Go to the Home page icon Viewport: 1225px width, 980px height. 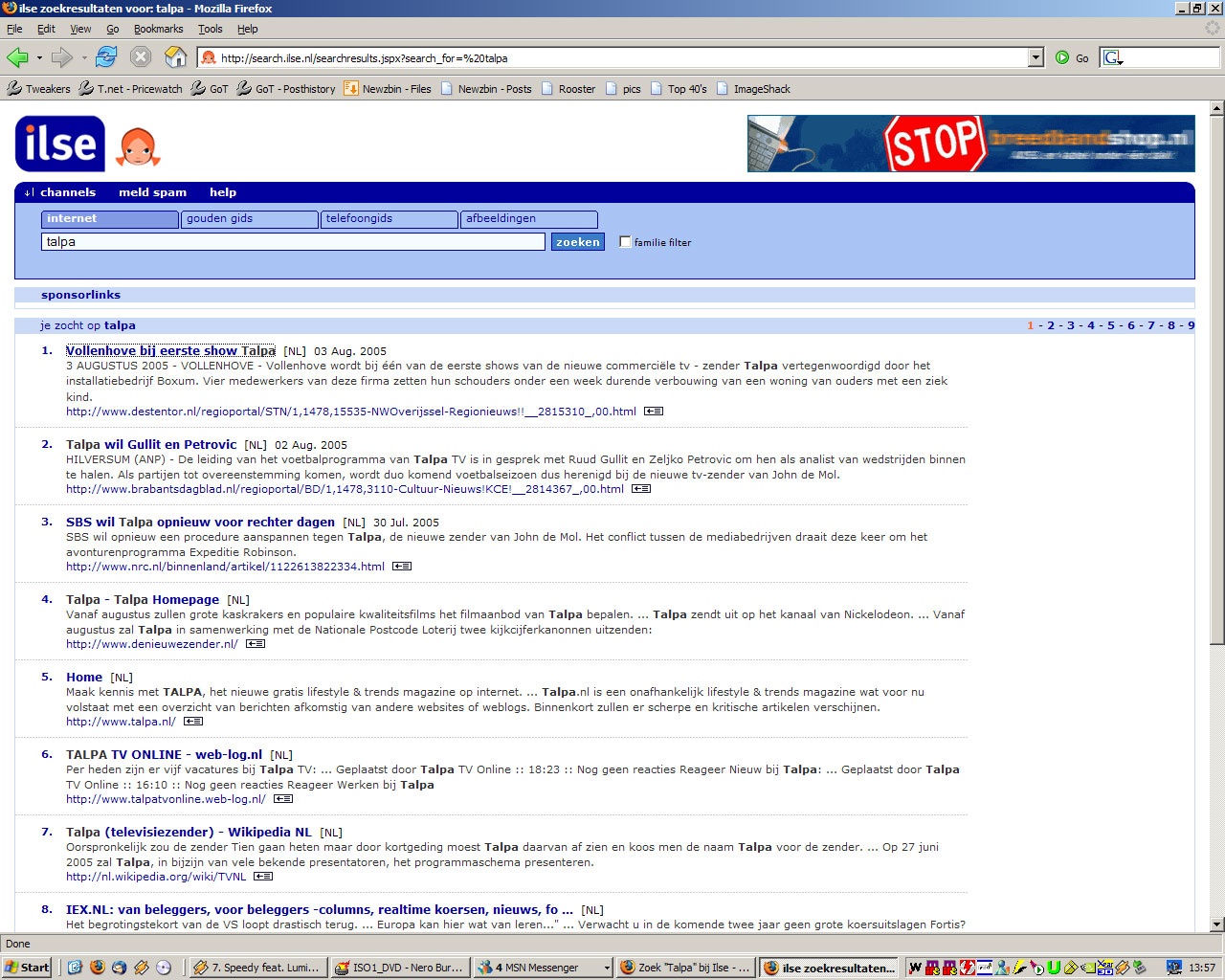pyautogui.click(x=176, y=57)
